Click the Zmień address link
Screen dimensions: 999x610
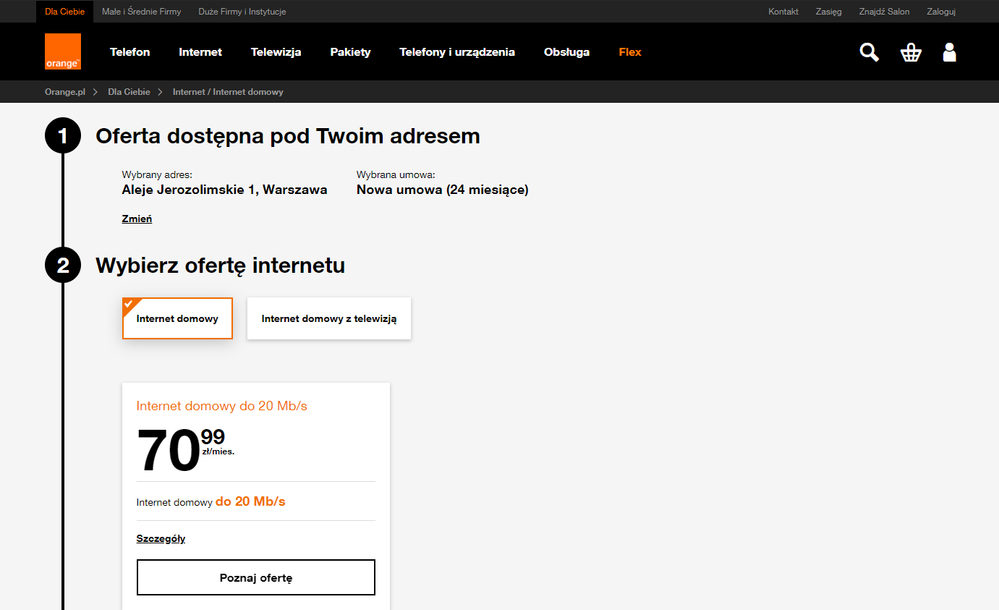137,219
